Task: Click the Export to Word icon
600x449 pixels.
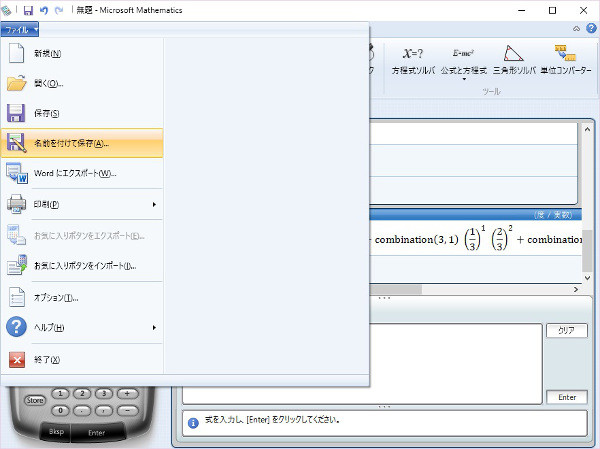Action: (16, 173)
